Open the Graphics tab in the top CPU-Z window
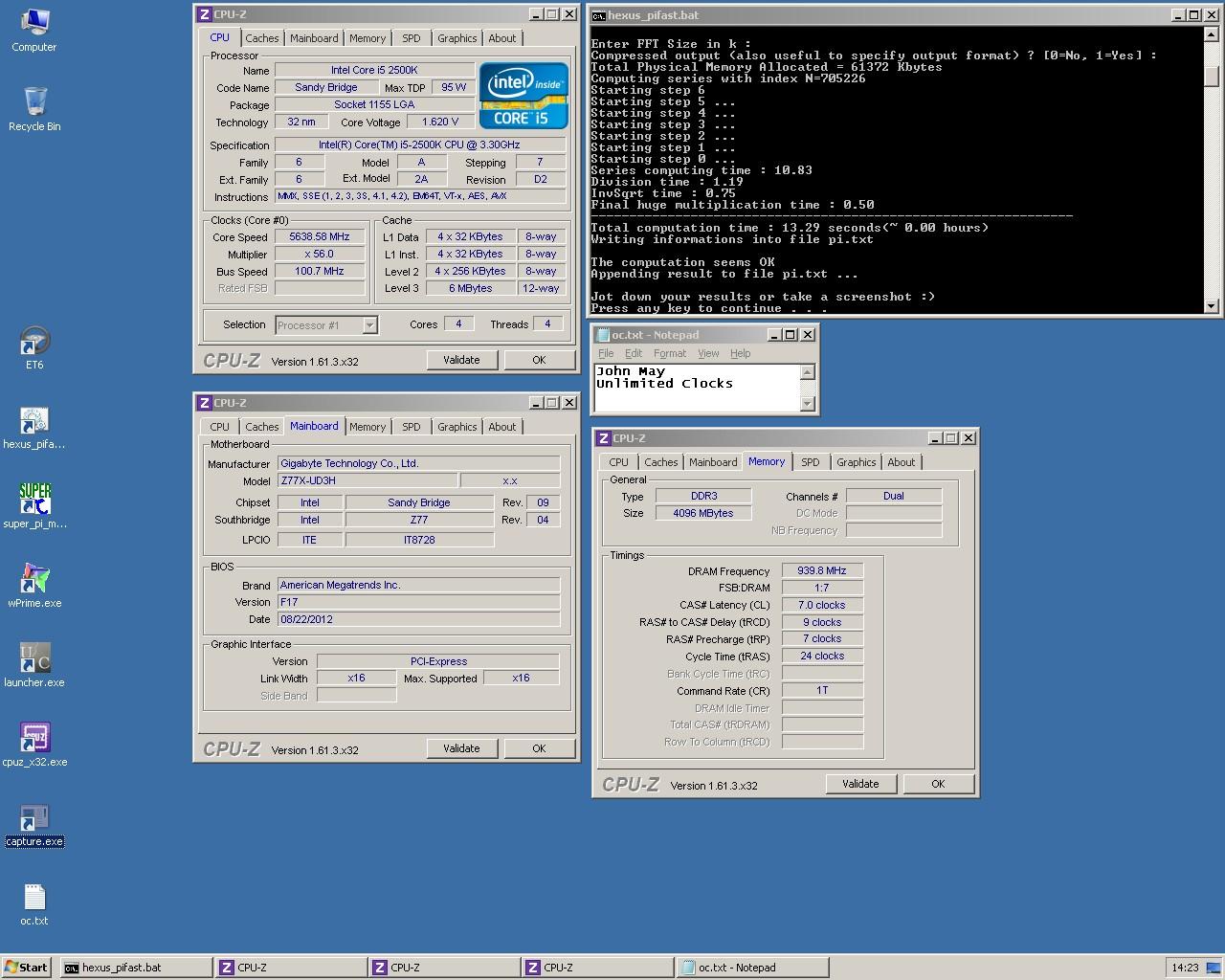 pyautogui.click(x=457, y=38)
